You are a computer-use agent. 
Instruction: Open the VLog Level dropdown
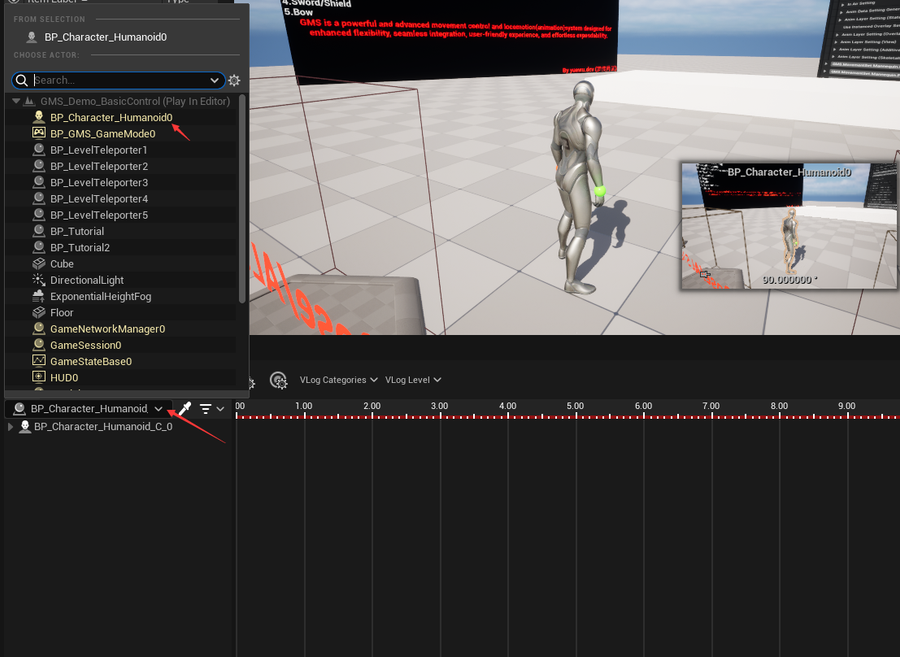(x=413, y=380)
